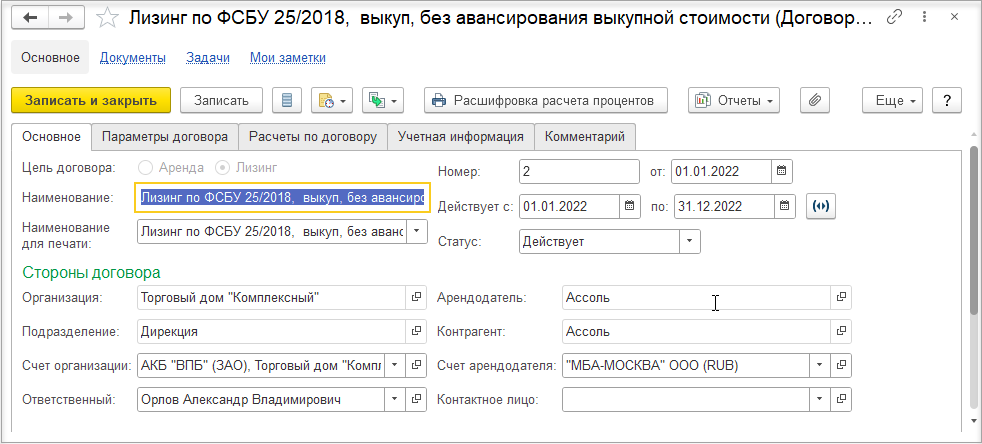Click Записать и закрыть button
This screenshot has width=982, height=444.
91,100
